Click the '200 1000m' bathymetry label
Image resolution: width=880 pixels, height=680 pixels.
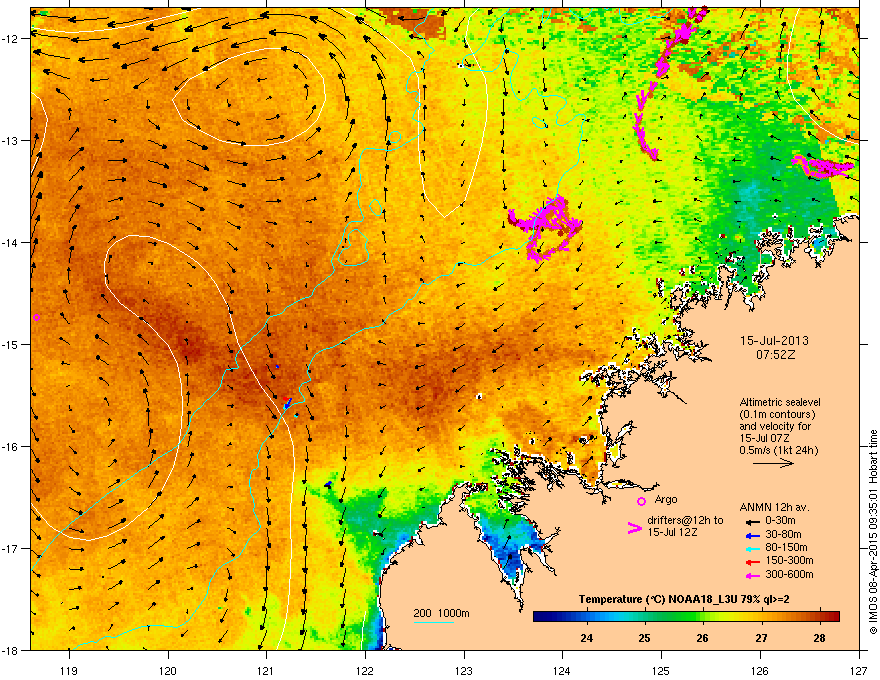pos(441,613)
